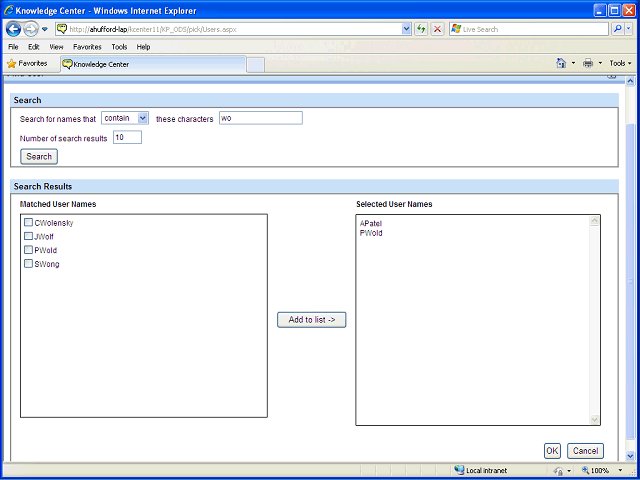Image resolution: width=640 pixels, height=480 pixels.
Task: Click the address bar URL field
Action: 233,29
